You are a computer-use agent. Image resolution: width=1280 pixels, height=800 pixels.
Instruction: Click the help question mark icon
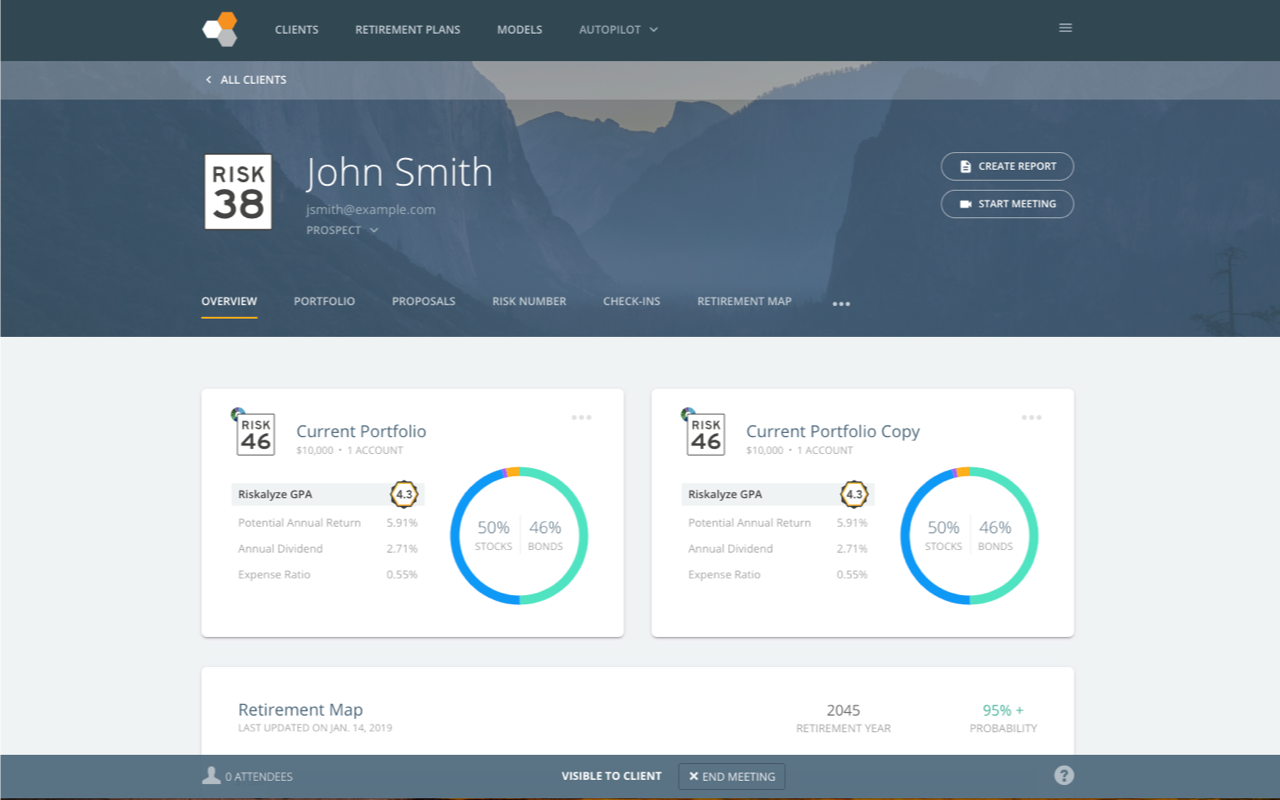1064,774
